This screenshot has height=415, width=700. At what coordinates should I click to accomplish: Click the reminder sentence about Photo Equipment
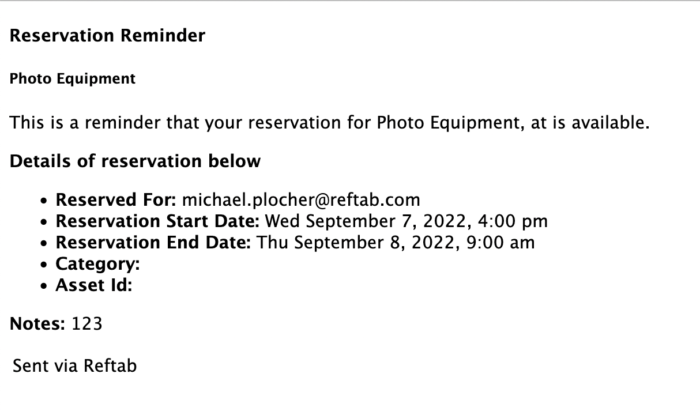(x=329, y=123)
